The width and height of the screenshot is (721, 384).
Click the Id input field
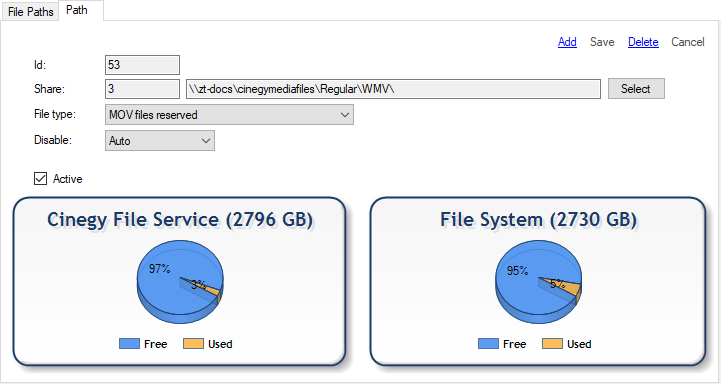pos(142,65)
